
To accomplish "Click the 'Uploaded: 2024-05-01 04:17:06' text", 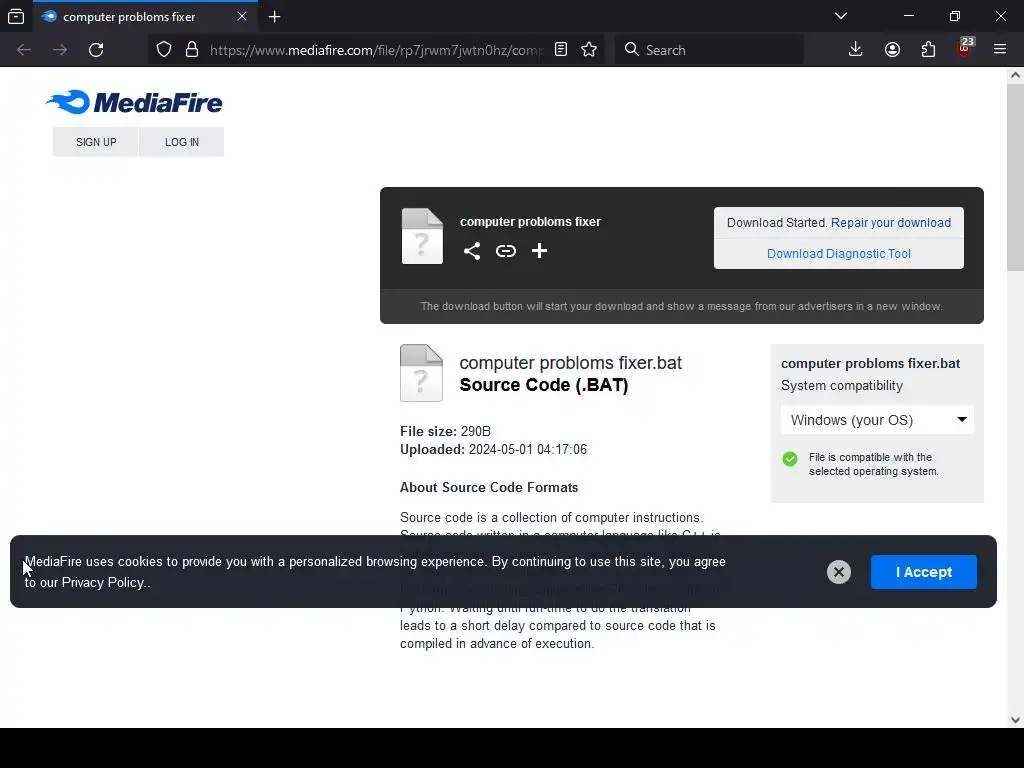I will pyautogui.click(x=493, y=450).
